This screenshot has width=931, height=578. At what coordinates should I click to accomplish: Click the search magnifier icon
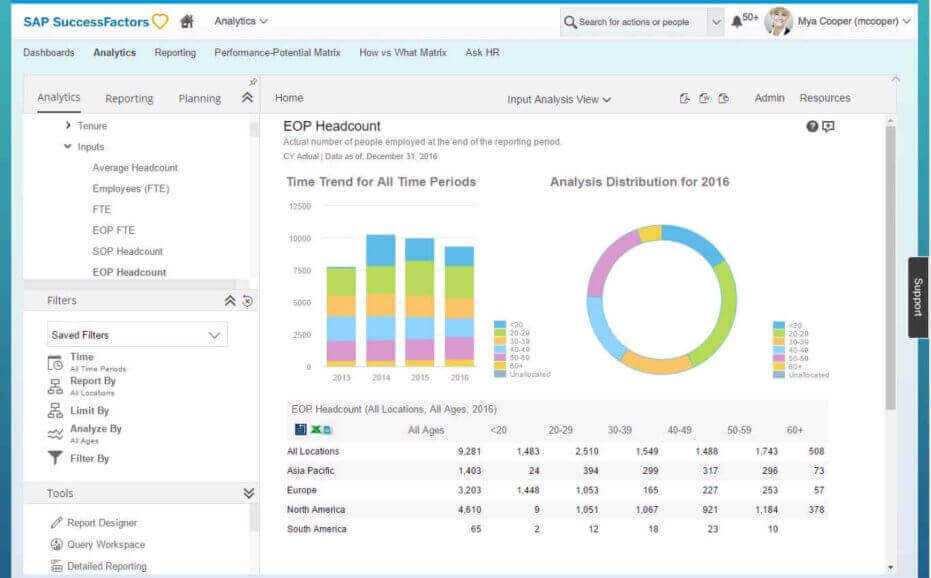click(570, 22)
